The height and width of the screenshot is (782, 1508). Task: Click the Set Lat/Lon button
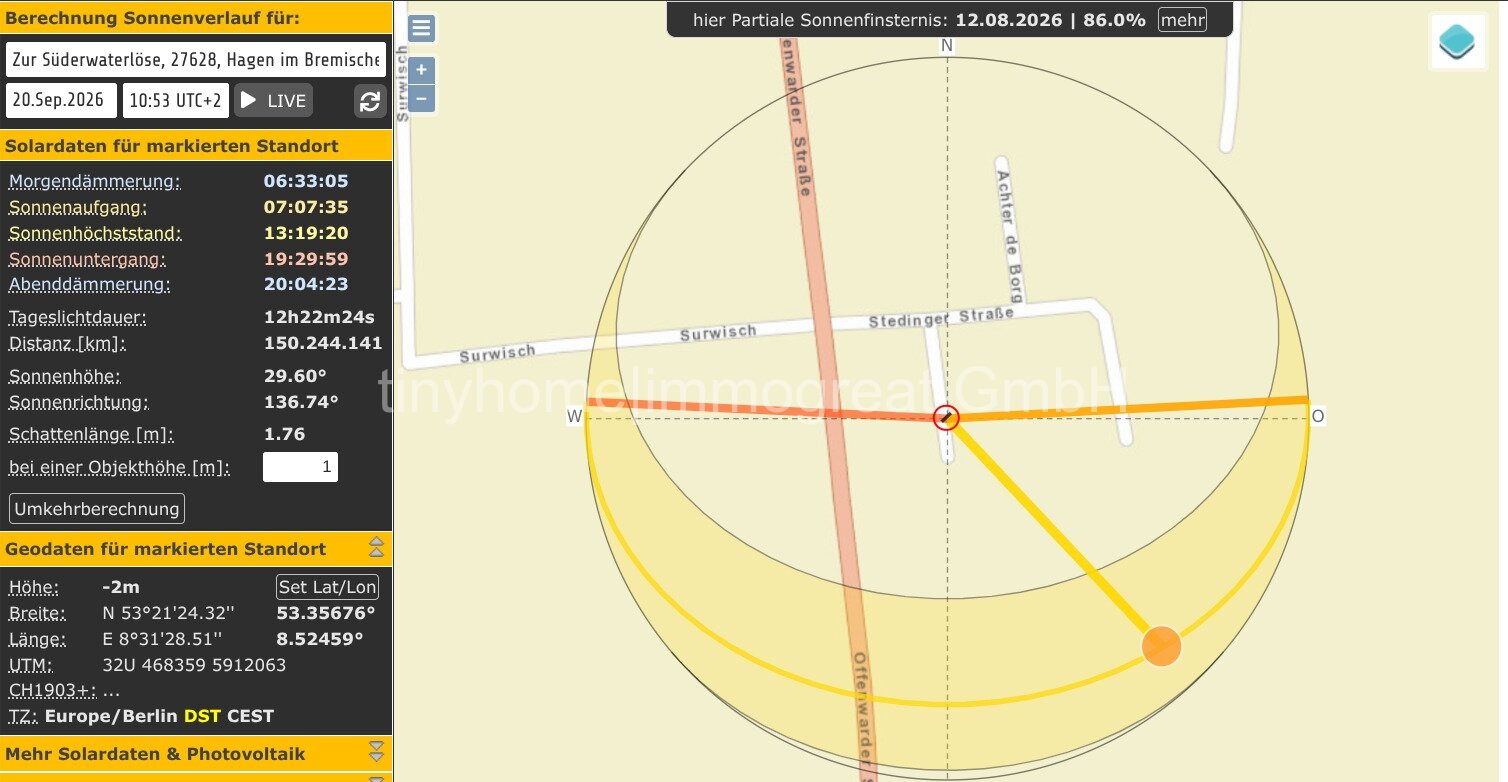pos(328,587)
